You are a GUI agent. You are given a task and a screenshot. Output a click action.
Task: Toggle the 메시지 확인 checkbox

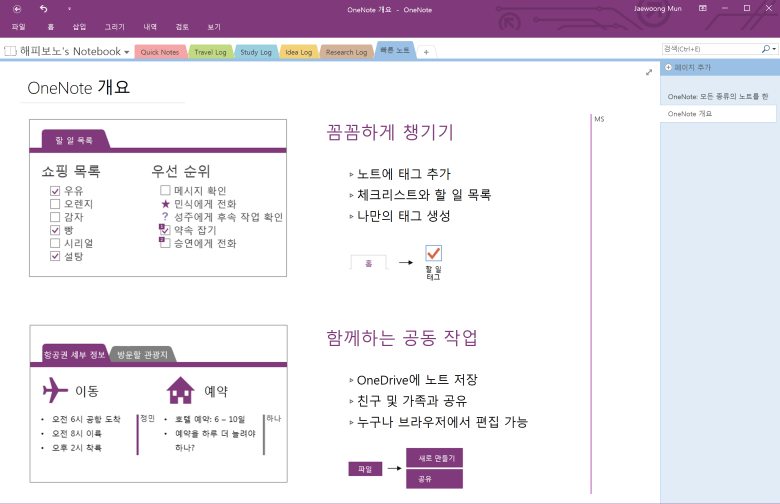165,191
